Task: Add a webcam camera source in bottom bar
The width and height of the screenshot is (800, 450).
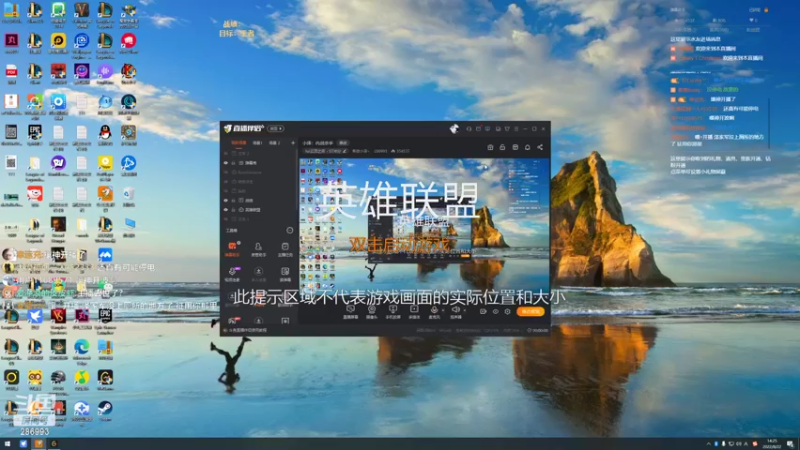Action: pos(371,311)
